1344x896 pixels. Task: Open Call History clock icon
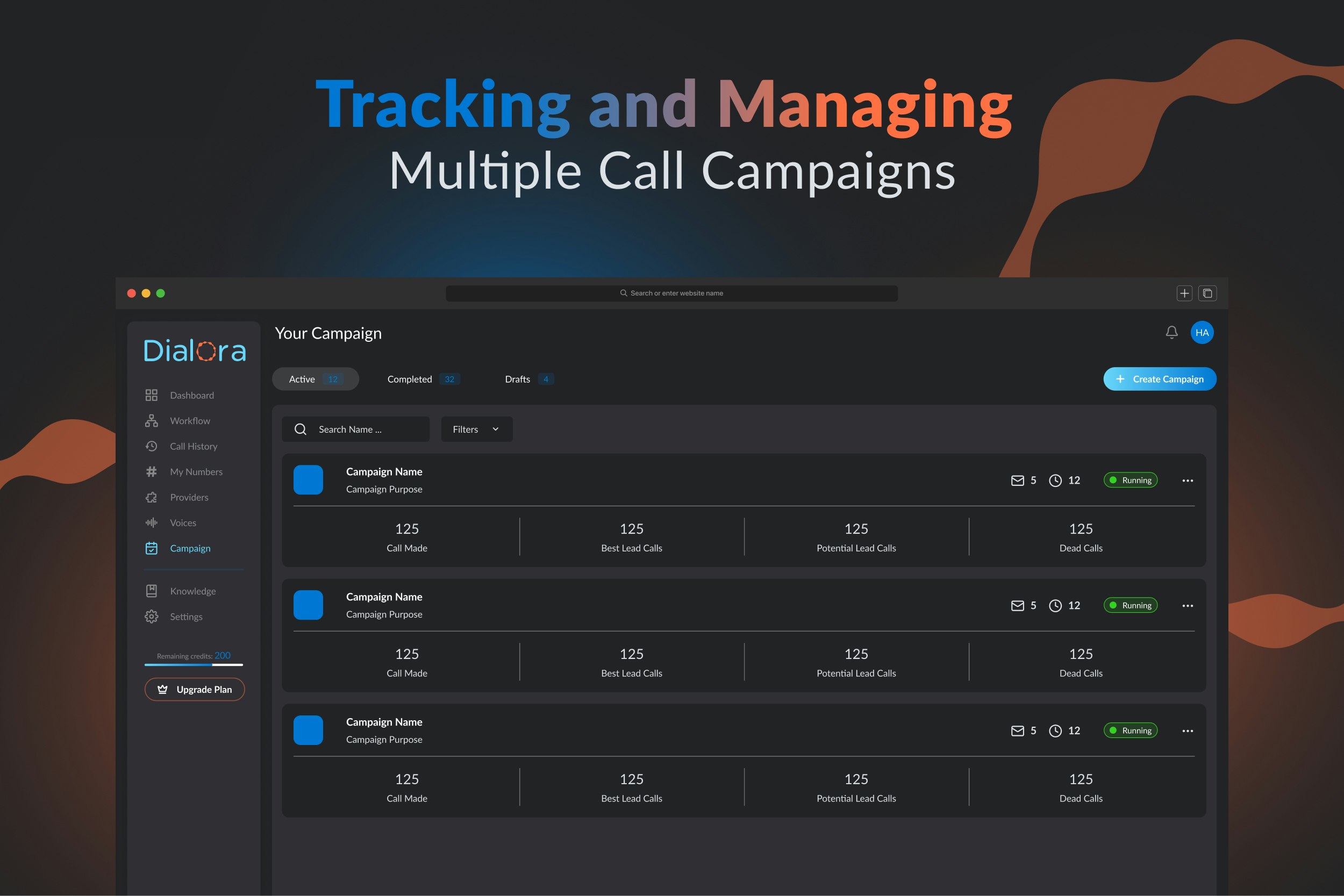coord(152,446)
